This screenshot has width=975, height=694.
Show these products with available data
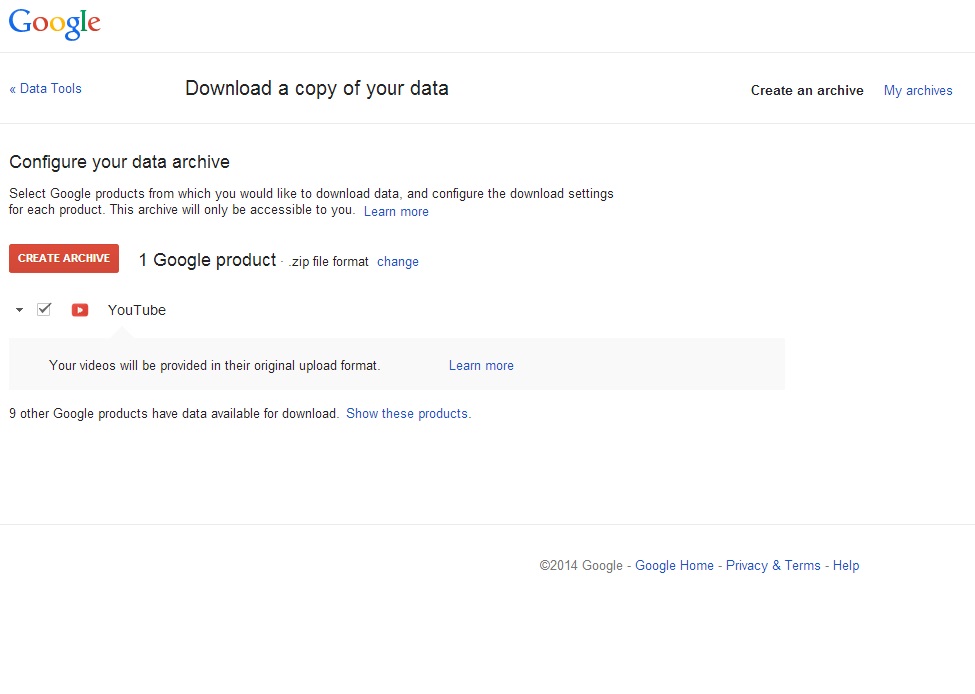(409, 414)
